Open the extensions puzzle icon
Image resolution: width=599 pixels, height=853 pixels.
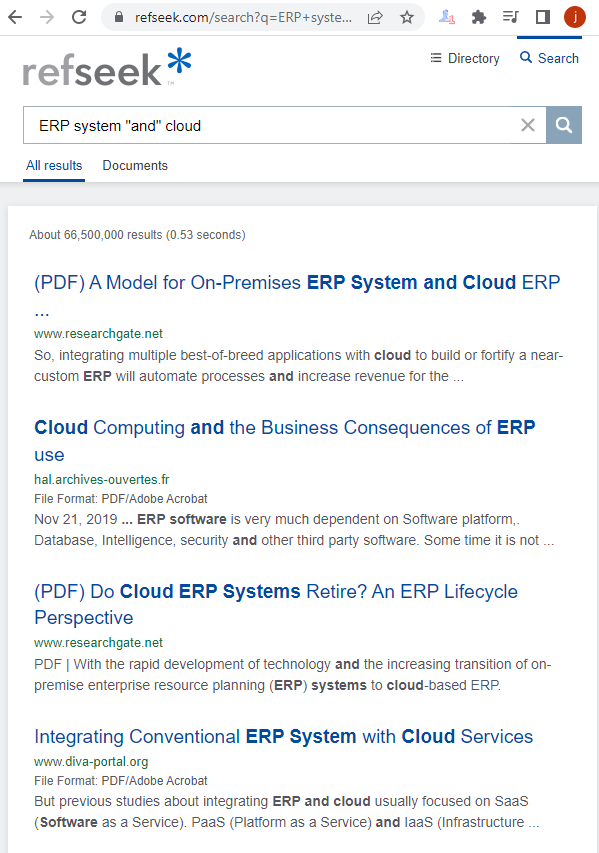[478, 17]
